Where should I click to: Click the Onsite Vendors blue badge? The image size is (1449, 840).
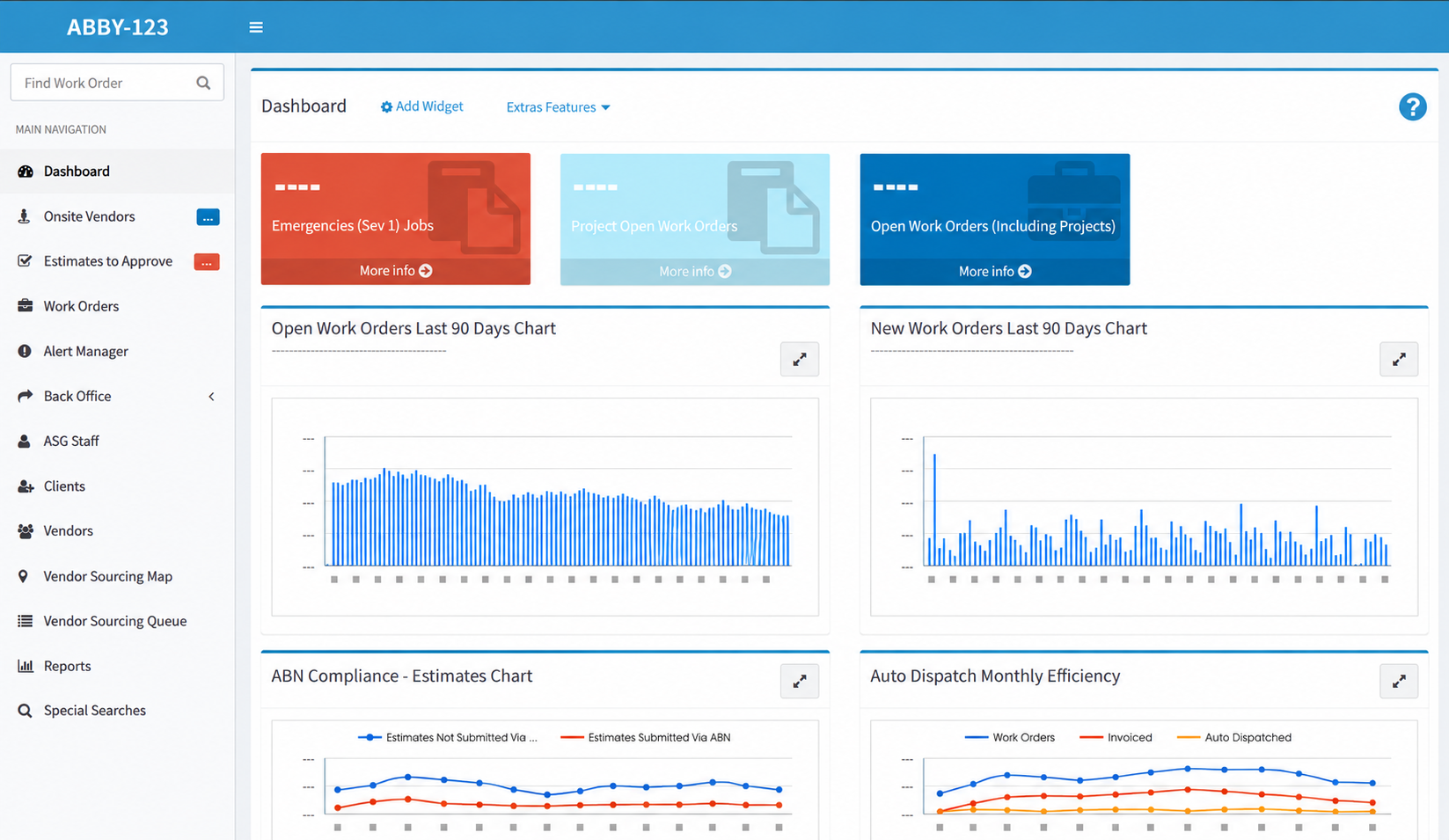click(208, 217)
